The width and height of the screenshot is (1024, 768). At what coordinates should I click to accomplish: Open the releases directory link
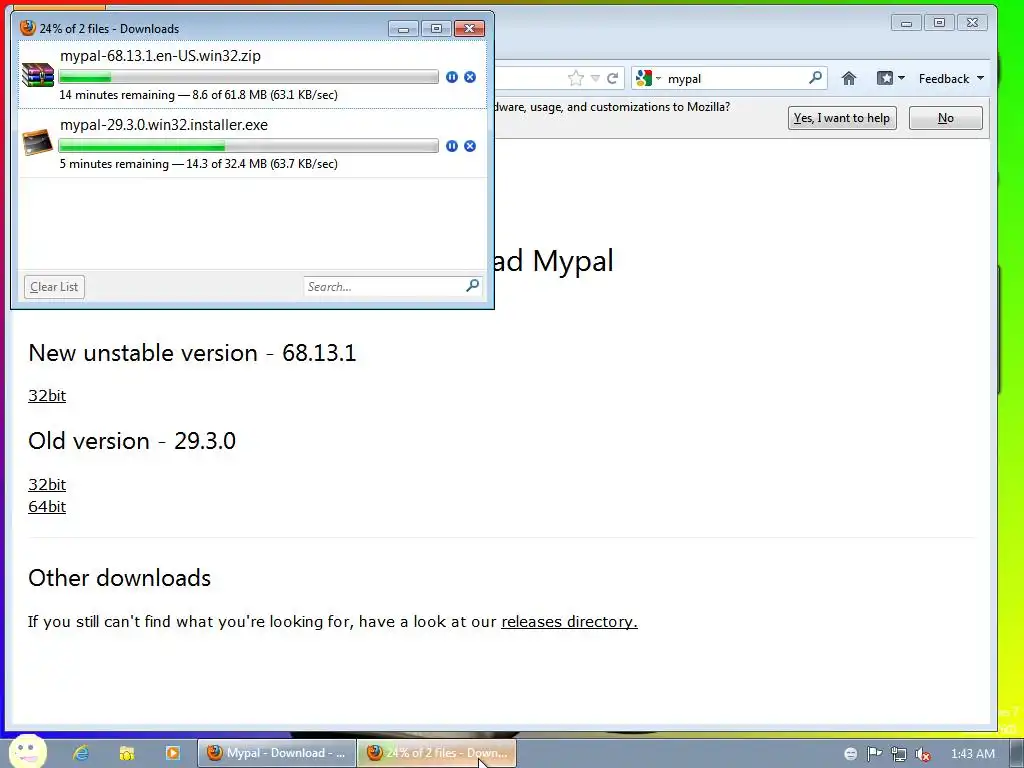coord(569,621)
